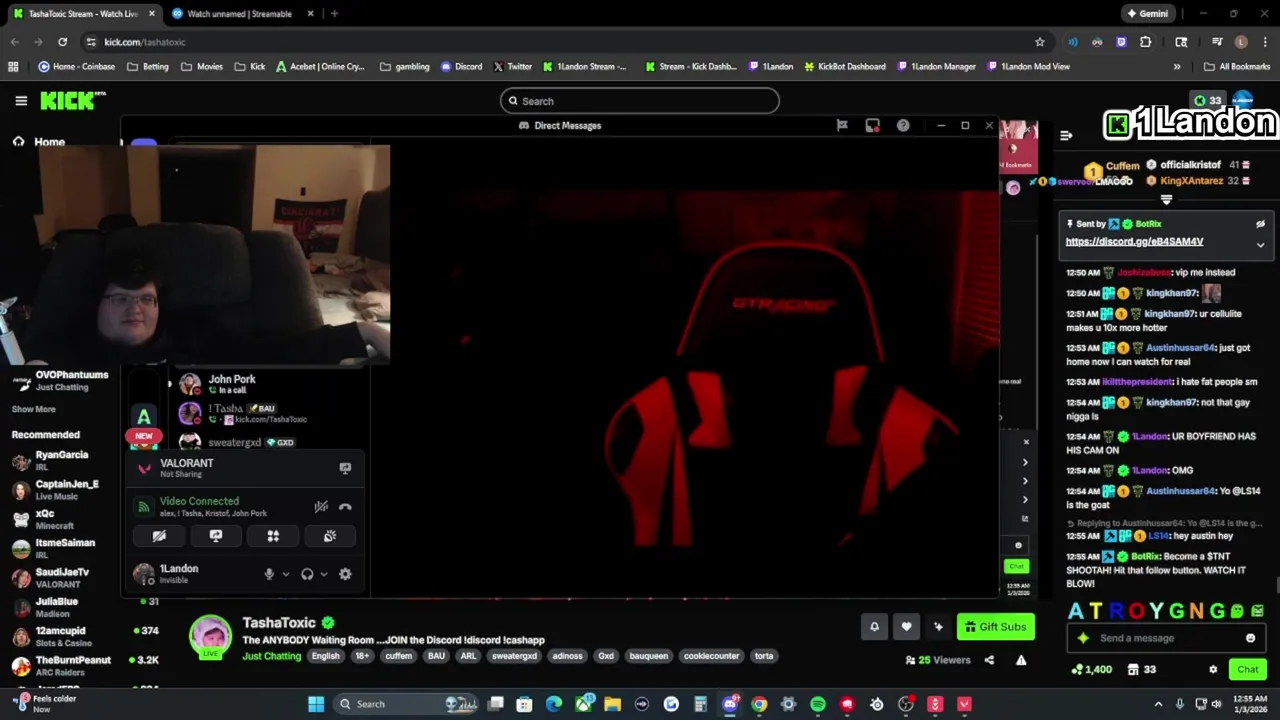Click Windows taskbar Search box
The image size is (1280, 720).
pos(407,704)
